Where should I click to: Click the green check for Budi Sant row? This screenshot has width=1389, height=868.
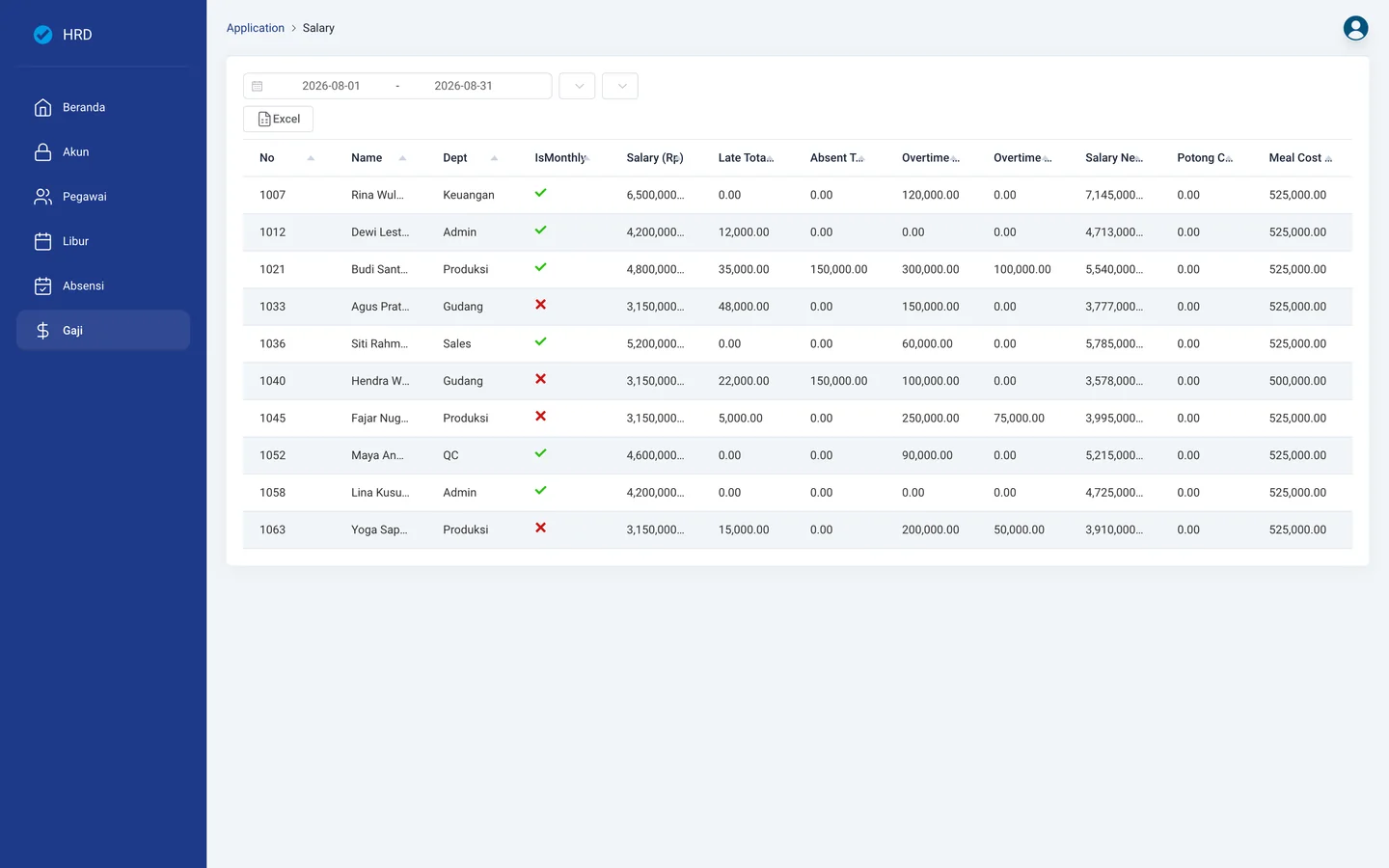pos(540,267)
